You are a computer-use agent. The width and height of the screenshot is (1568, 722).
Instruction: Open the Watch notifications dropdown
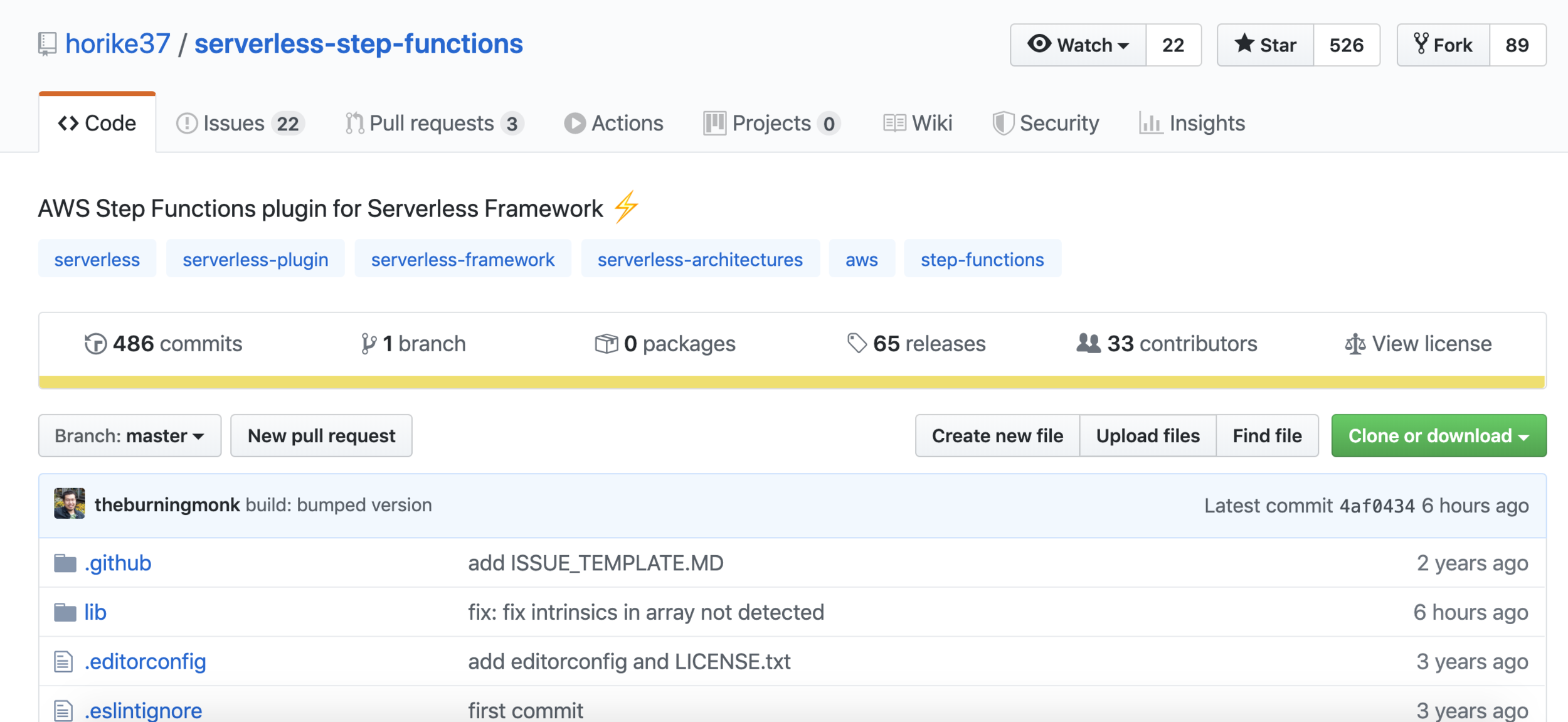(x=1078, y=45)
